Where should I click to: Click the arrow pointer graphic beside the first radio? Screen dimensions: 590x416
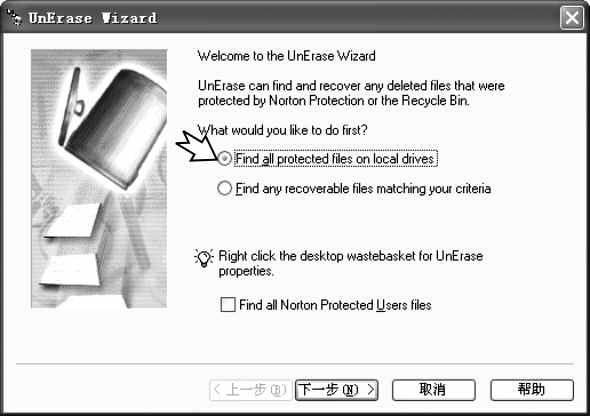(x=196, y=147)
